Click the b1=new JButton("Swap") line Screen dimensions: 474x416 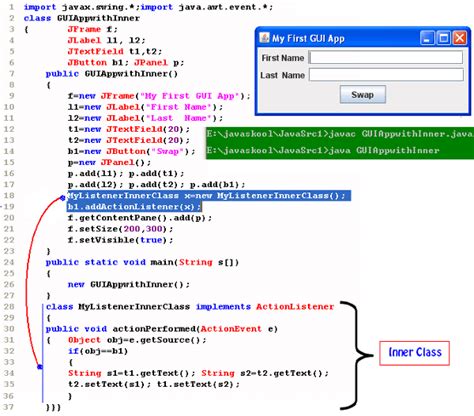point(132,151)
